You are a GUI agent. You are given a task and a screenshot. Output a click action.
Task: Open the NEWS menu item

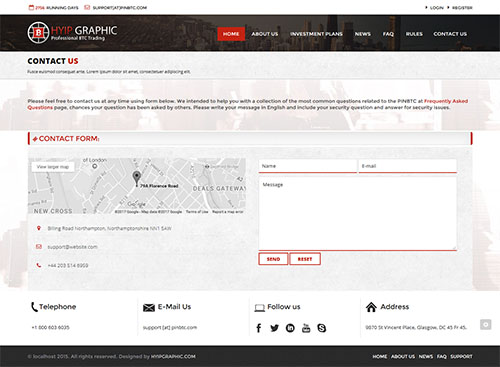(363, 34)
